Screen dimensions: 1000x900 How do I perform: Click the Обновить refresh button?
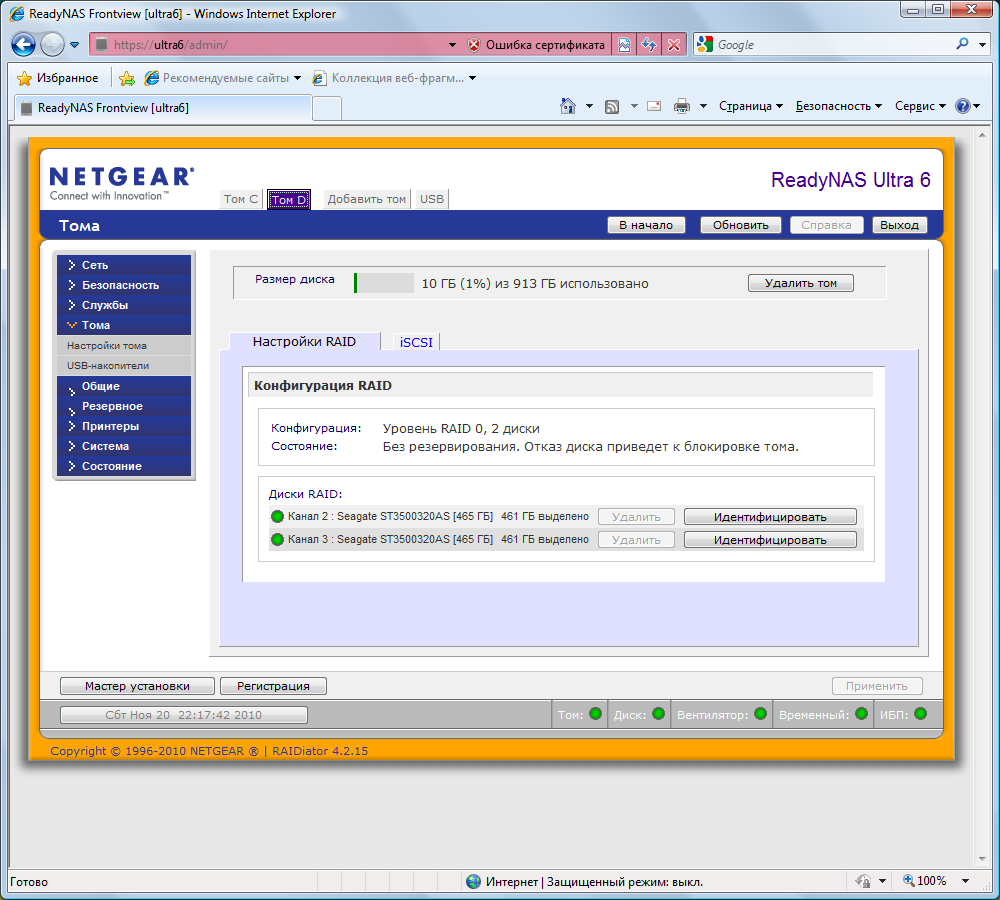pyautogui.click(x=740, y=225)
